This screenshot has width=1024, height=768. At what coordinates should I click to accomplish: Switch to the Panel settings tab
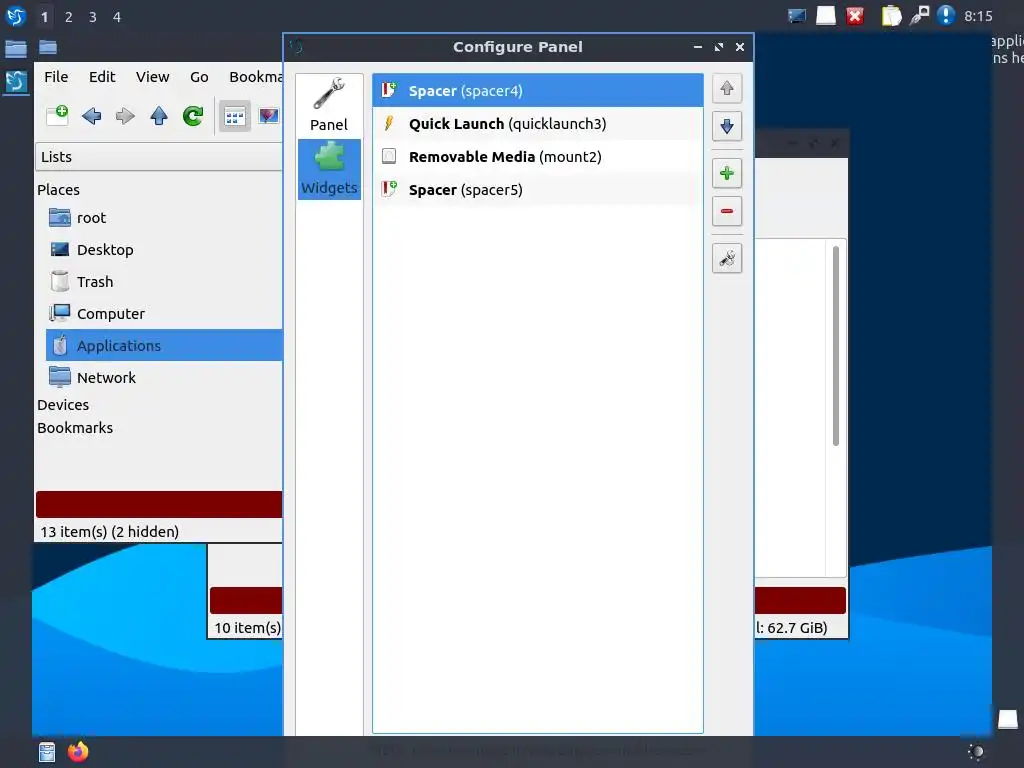329,105
